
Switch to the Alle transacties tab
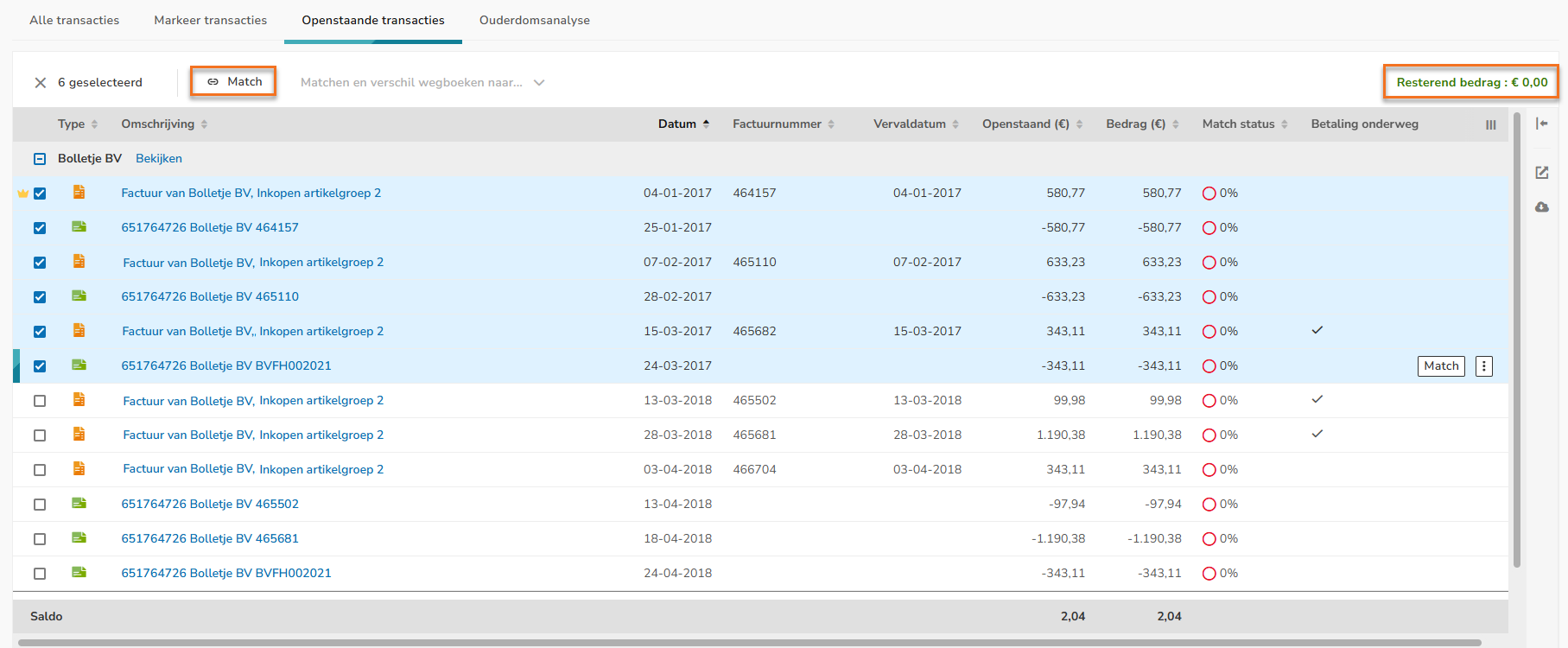tap(74, 20)
